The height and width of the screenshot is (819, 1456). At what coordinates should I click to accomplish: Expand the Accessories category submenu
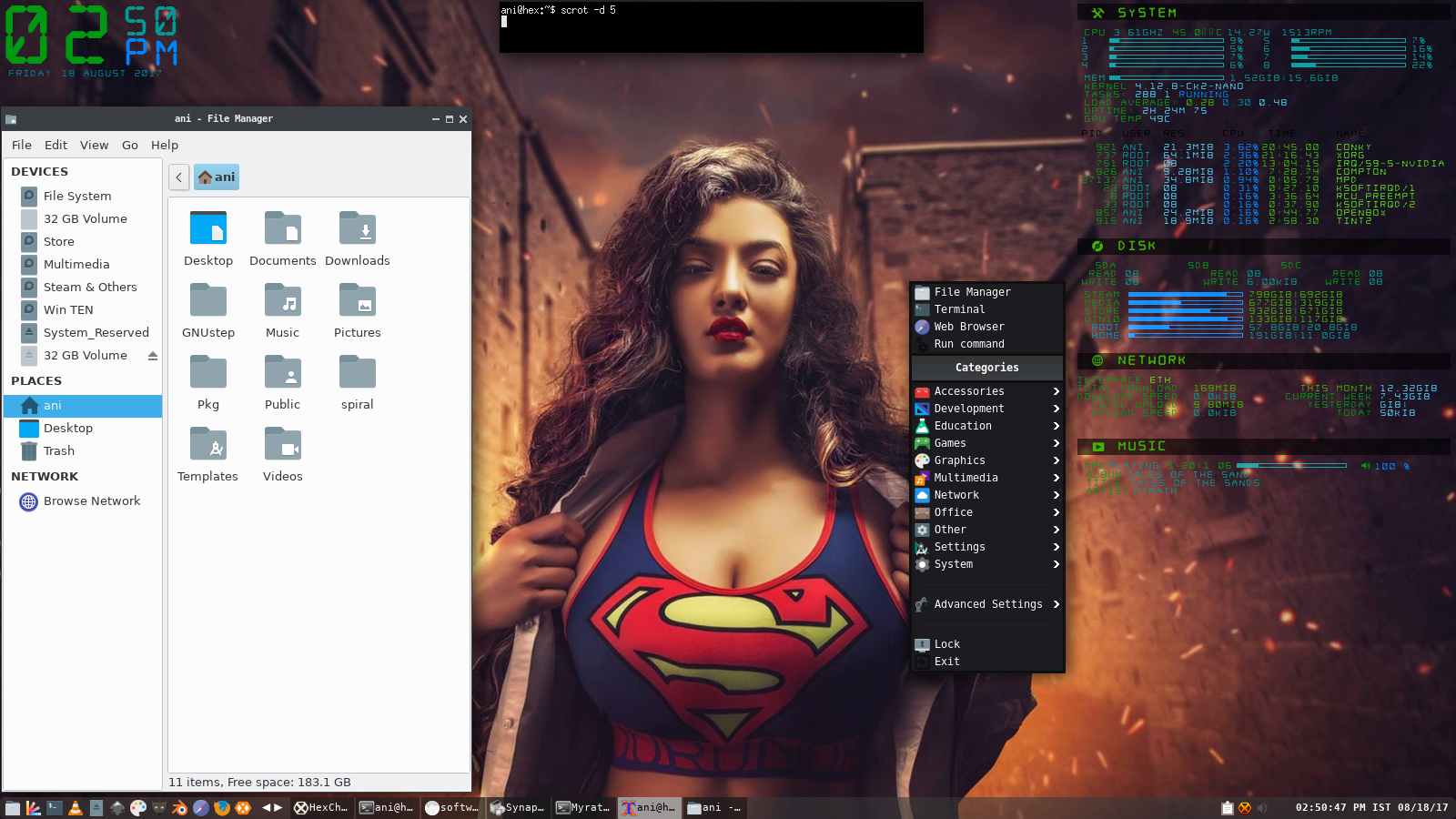pos(987,391)
